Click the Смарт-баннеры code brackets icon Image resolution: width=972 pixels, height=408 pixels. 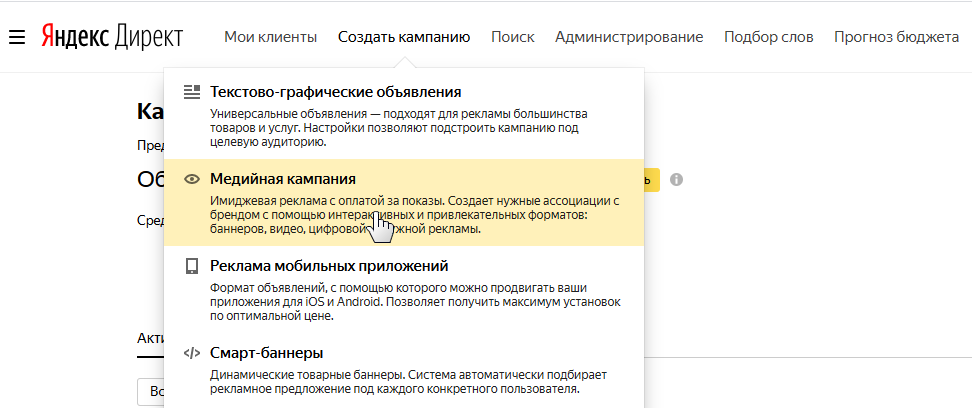pos(192,353)
